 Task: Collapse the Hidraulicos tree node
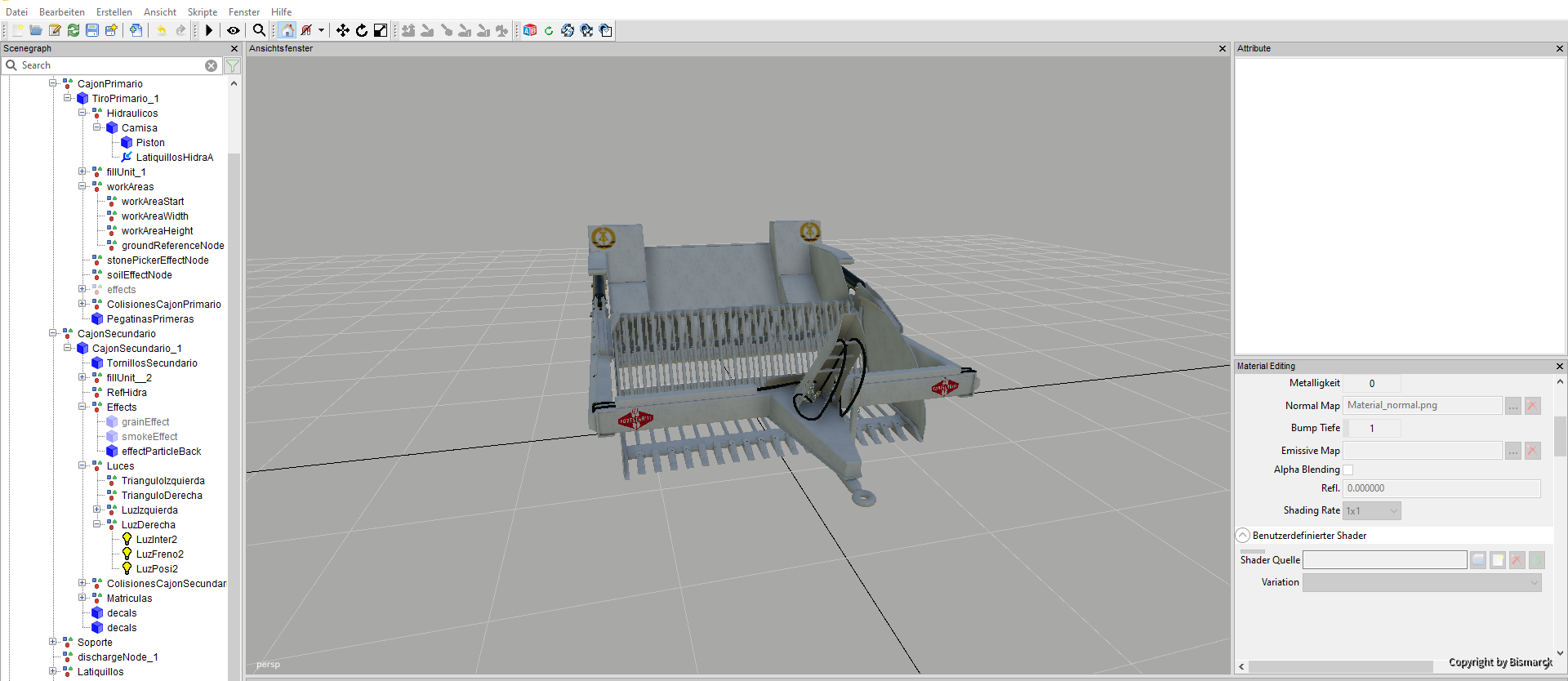[82, 113]
